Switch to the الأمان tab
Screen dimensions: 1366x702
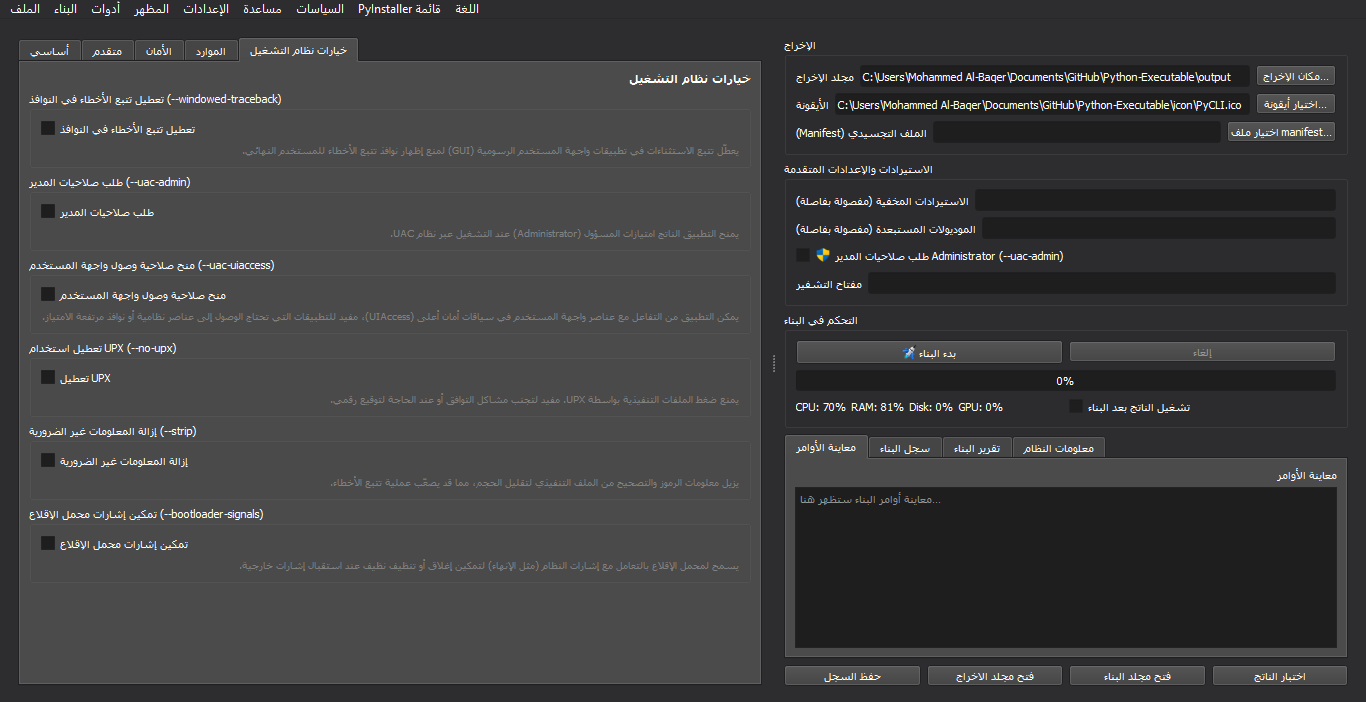point(159,51)
